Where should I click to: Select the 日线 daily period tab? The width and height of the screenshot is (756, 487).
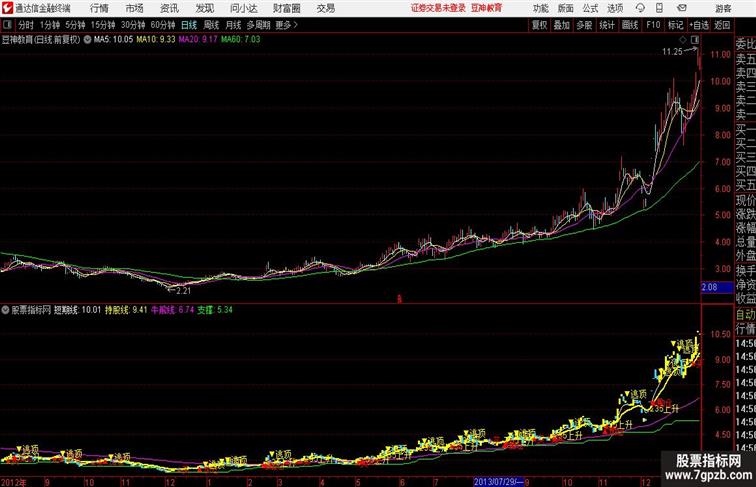pyautogui.click(x=189, y=25)
